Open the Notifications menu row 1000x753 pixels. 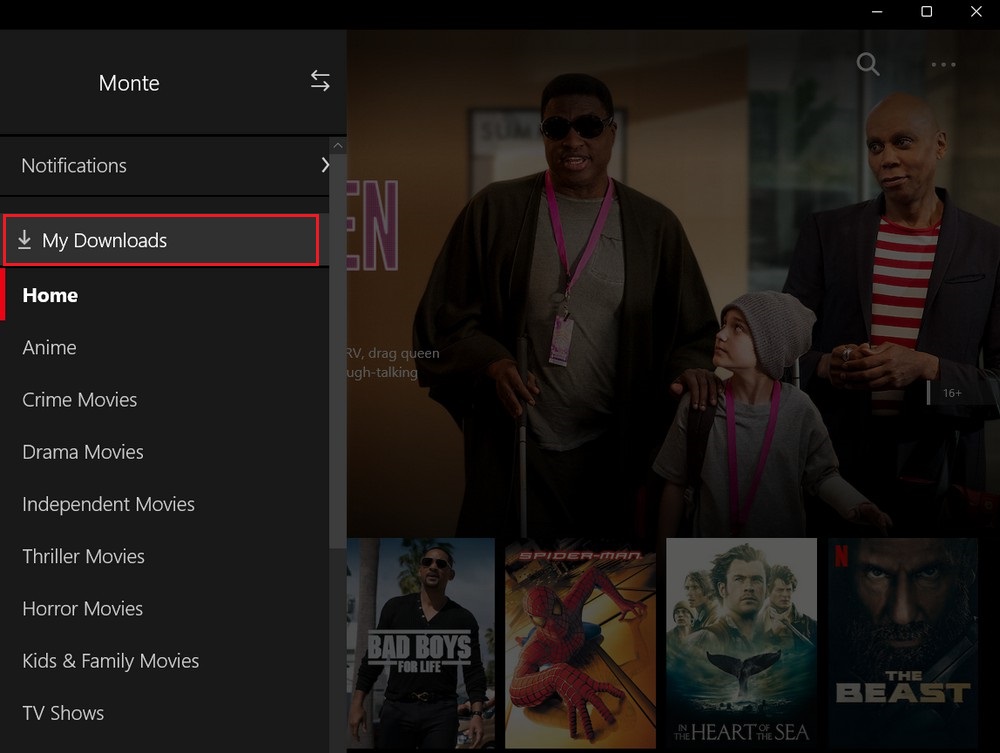pyautogui.click(x=165, y=166)
